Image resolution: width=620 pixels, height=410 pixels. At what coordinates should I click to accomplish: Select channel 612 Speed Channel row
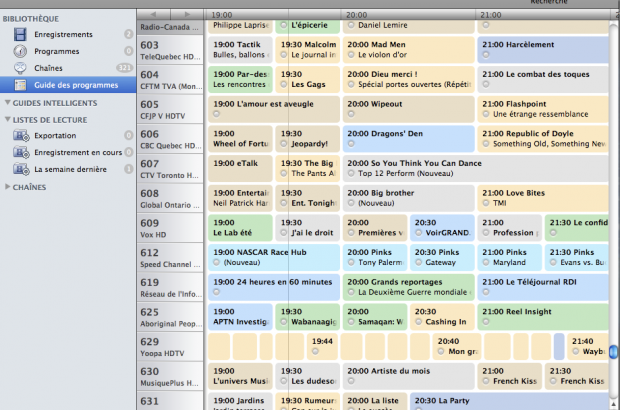[x=170, y=258]
